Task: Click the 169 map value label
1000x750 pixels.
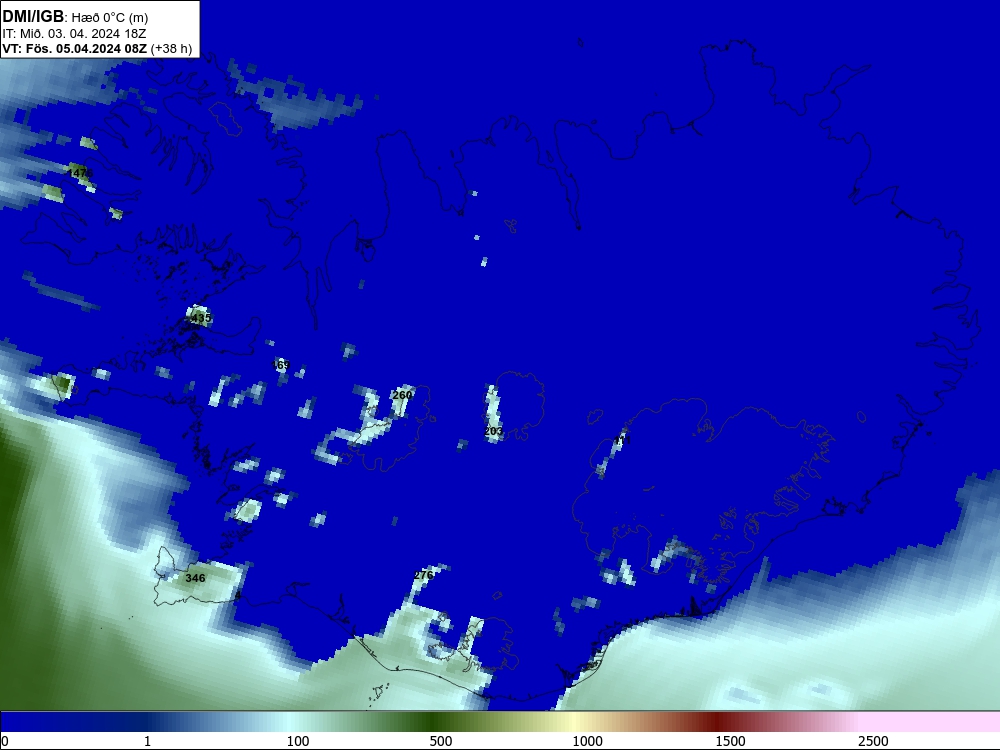Action: [281, 365]
